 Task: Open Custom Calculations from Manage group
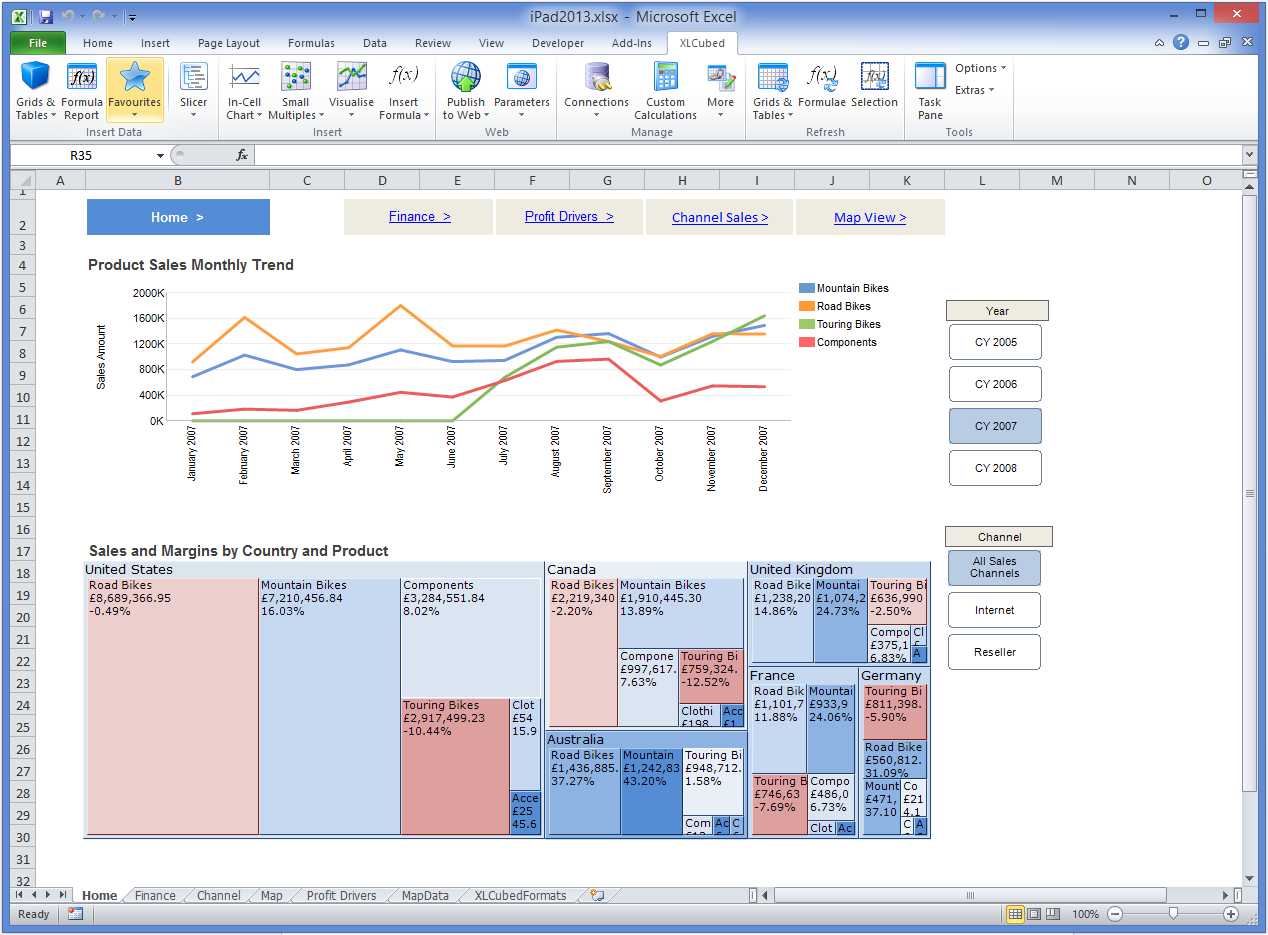665,78
